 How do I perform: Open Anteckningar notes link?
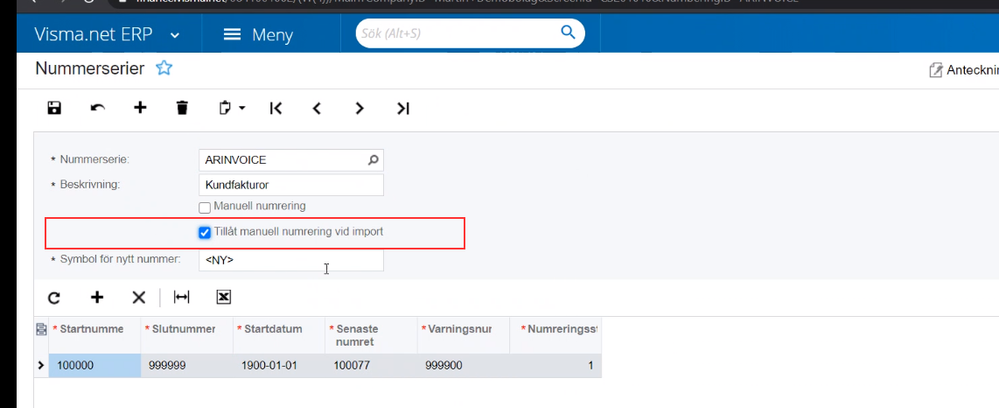(x=963, y=70)
